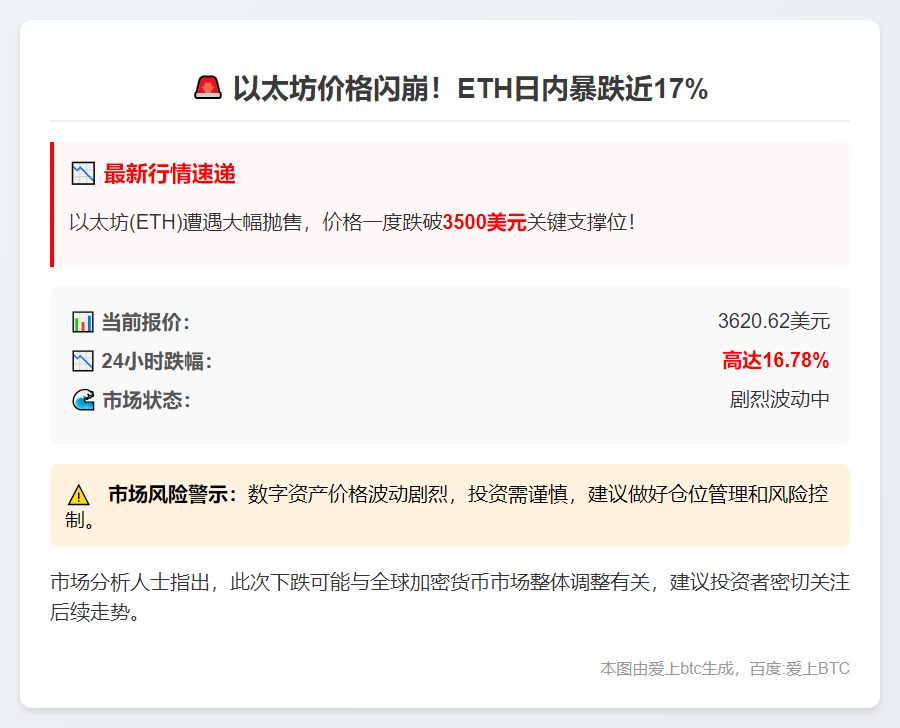Click the 24小时跌幅 label
This screenshot has height=728, width=900.
[x=157, y=361]
